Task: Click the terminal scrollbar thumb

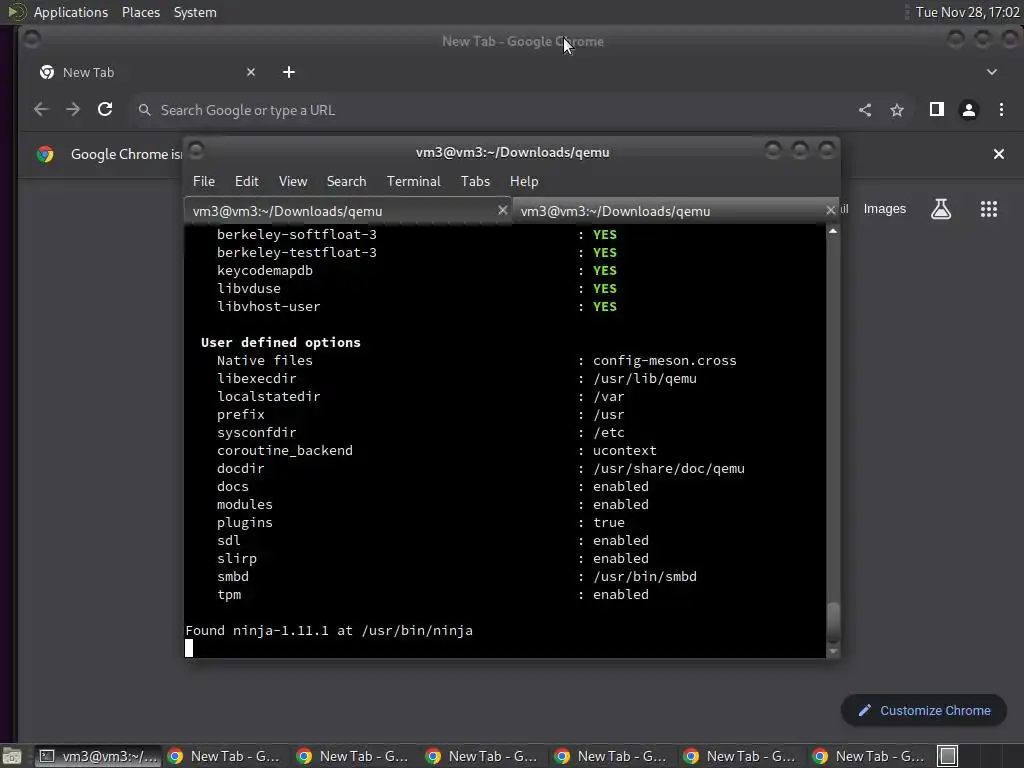Action: click(833, 622)
